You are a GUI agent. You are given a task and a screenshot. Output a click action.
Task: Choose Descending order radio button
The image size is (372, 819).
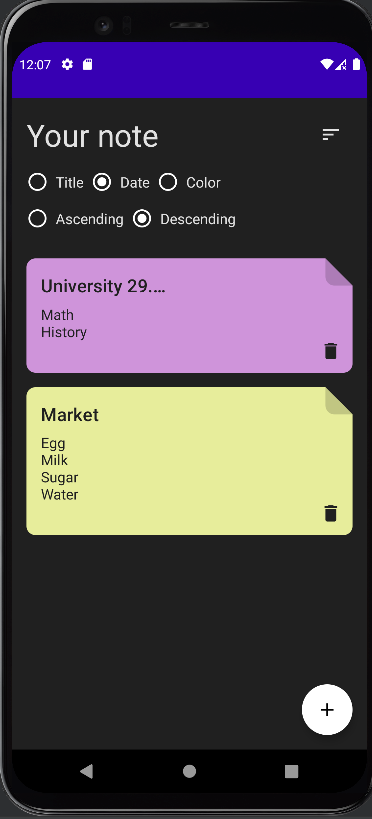click(x=142, y=219)
